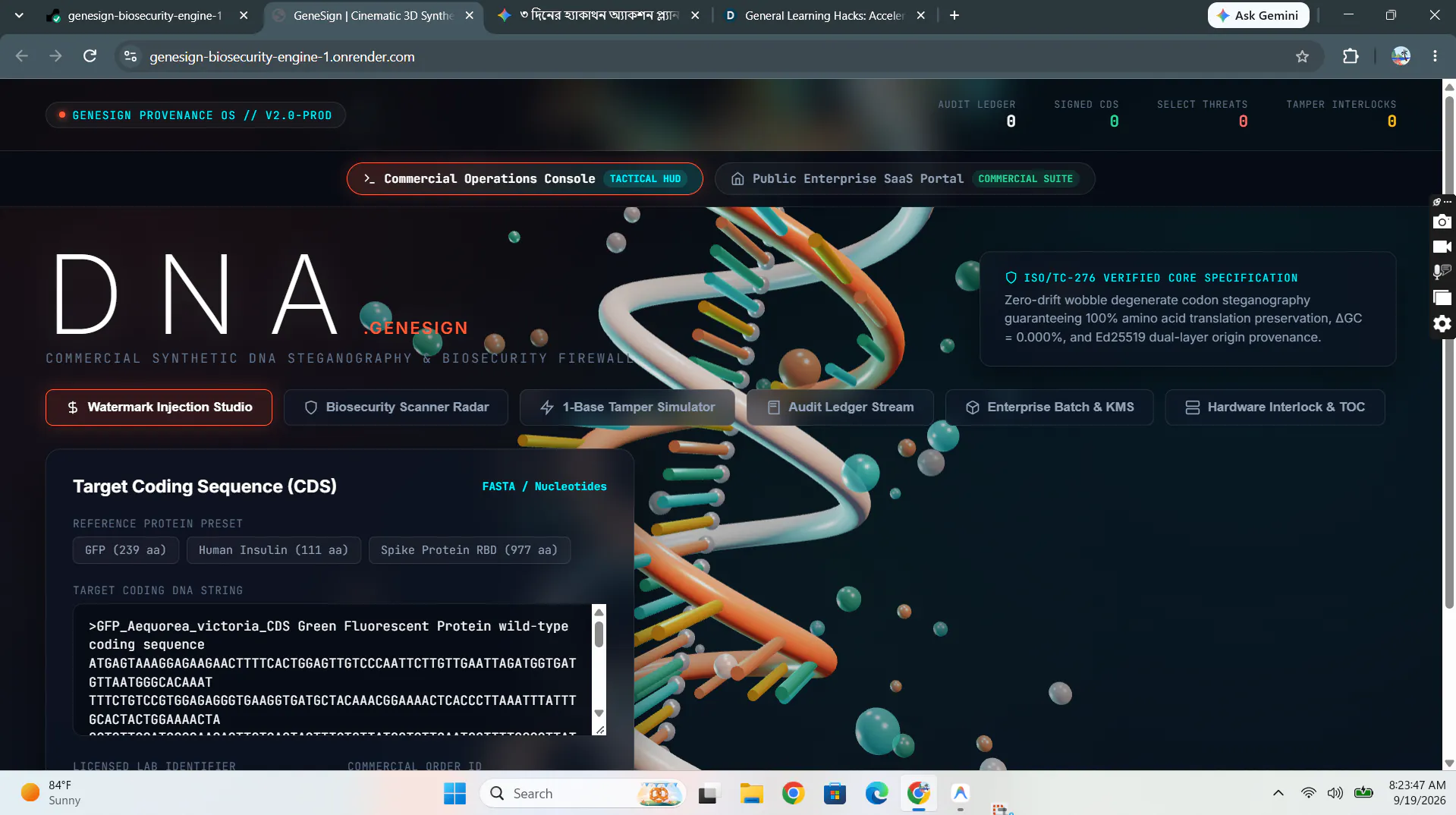Click the Tamper Interlocks counter
The width and height of the screenshot is (1456, 815).
(x=1341, y=114)
